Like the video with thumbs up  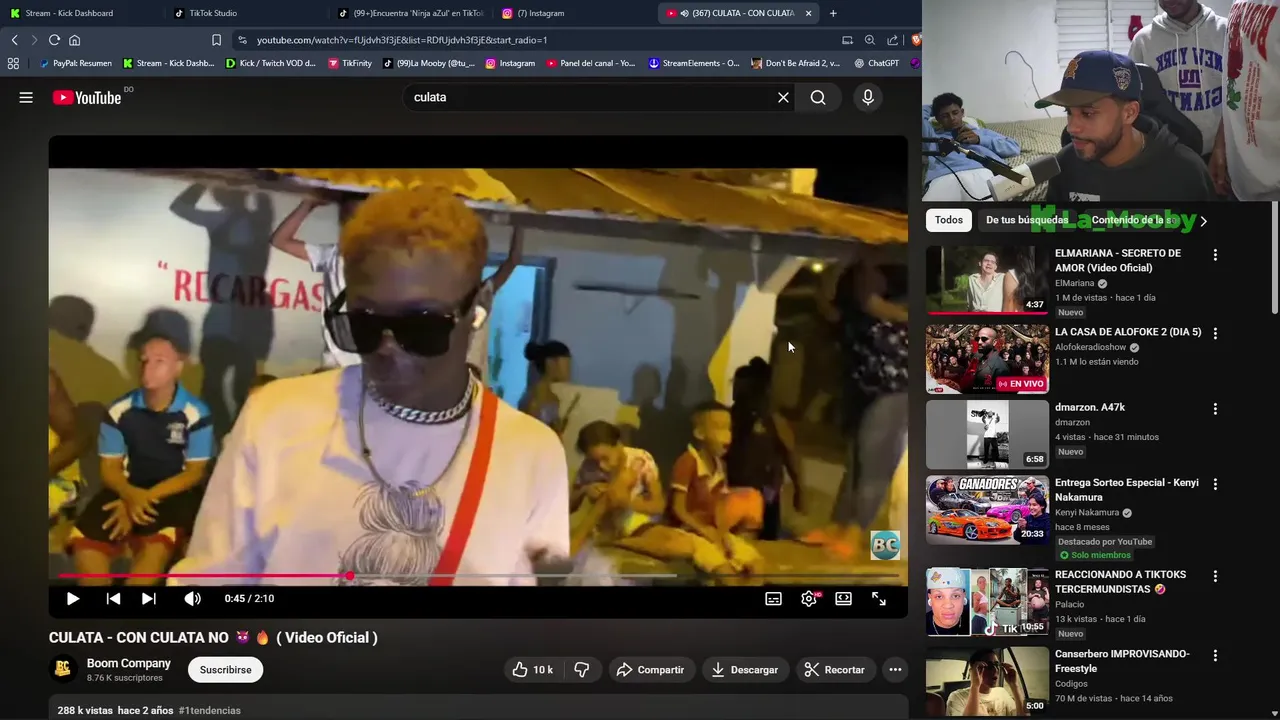pyautogui.click(x=533, y=670)
